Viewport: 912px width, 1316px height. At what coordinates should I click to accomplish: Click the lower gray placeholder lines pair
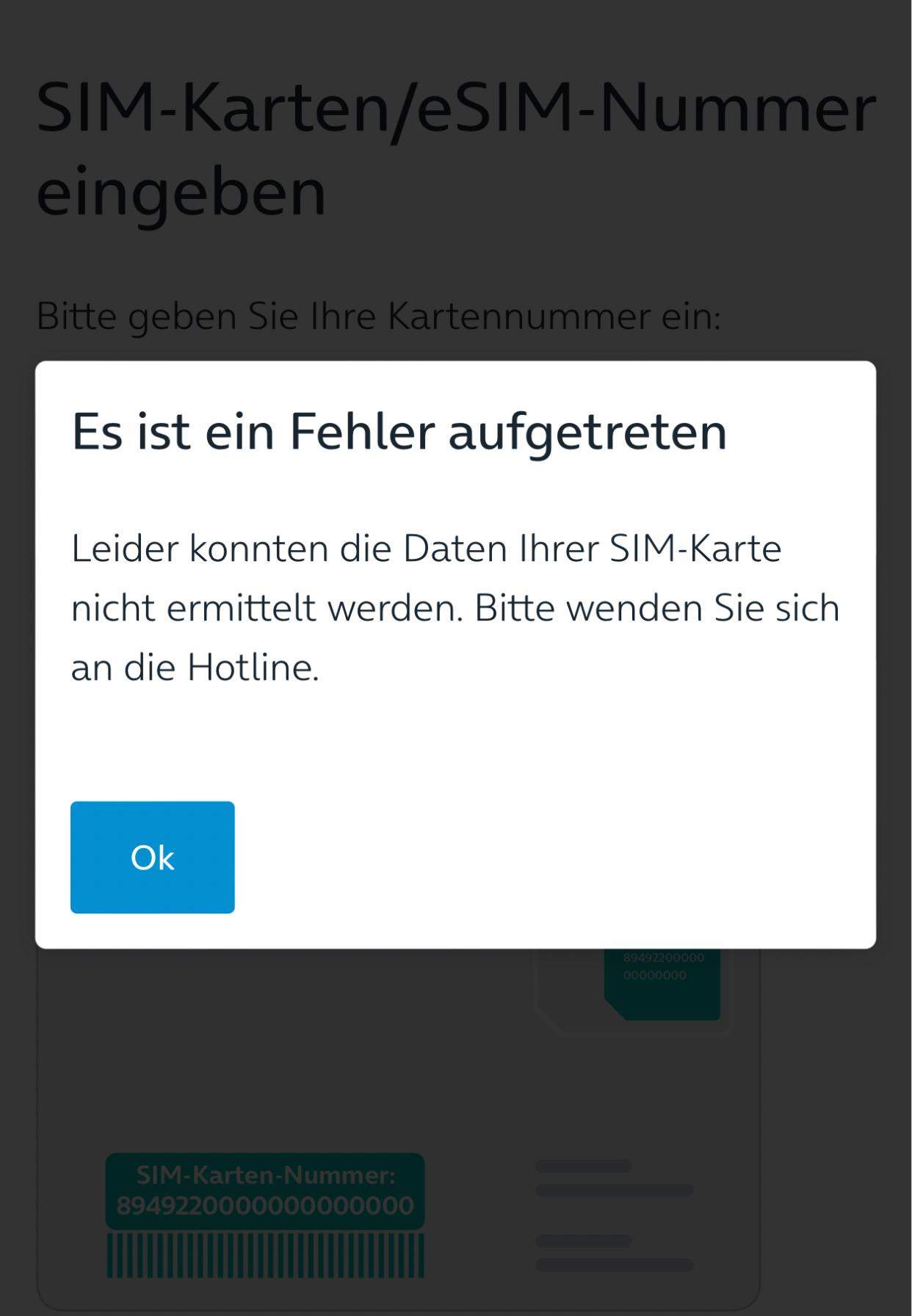tap(615, 1253)
